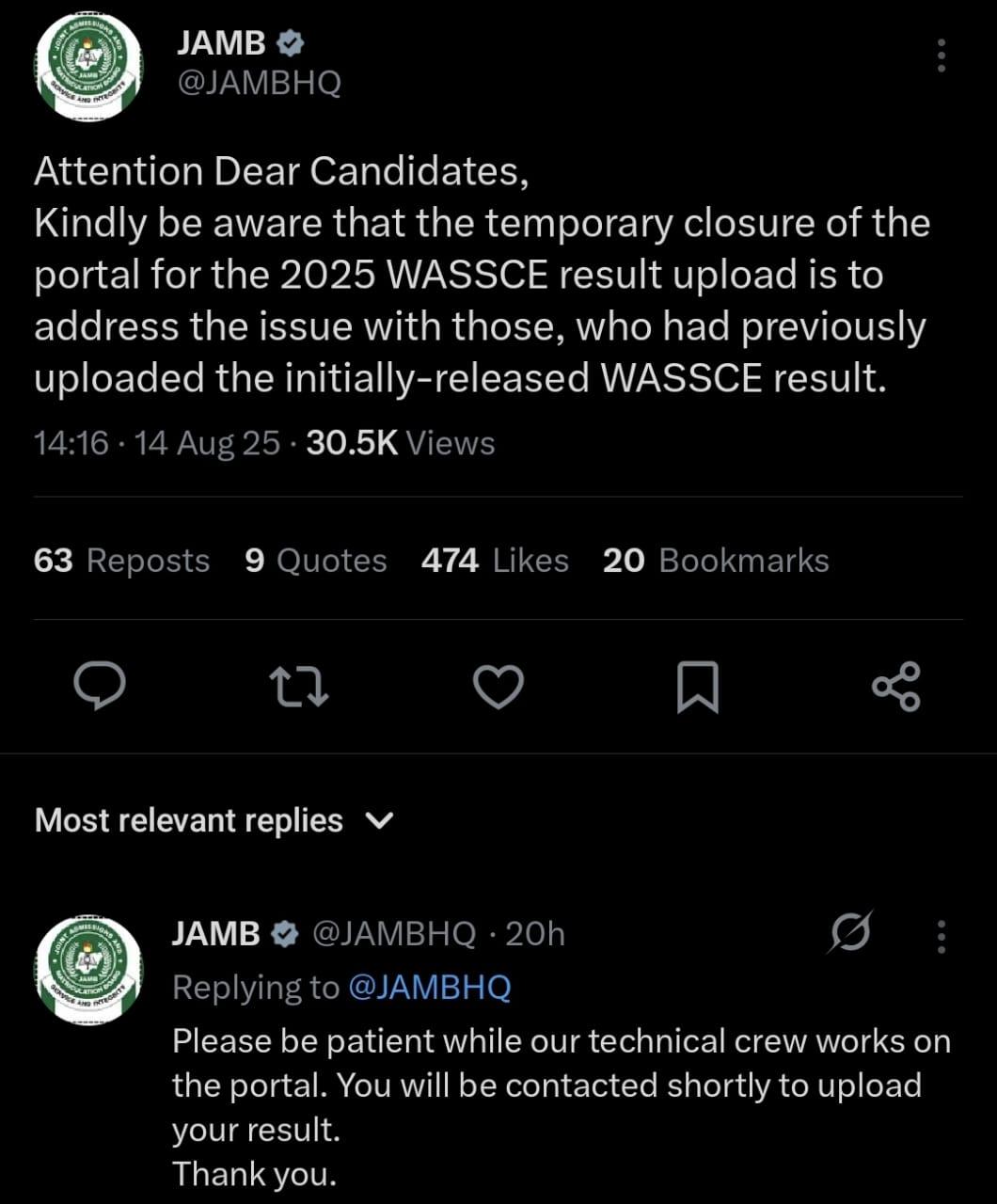Open the reply text about technical crew

pyautogui.click(x=561, y=1085)
